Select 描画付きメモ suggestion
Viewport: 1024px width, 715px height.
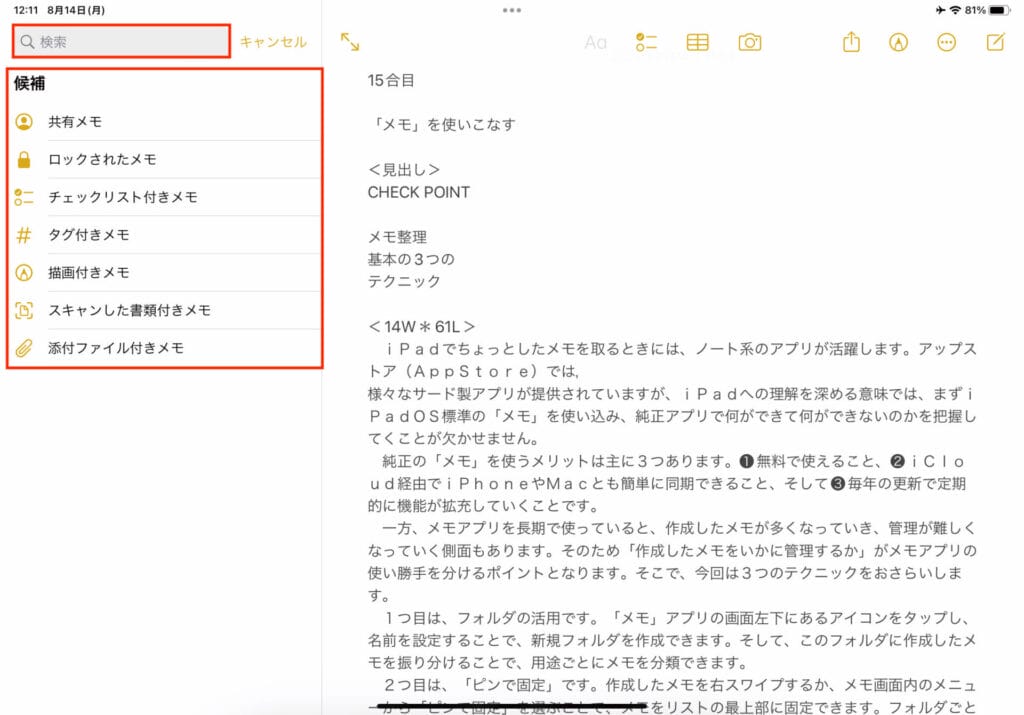(x=89, y=272)
